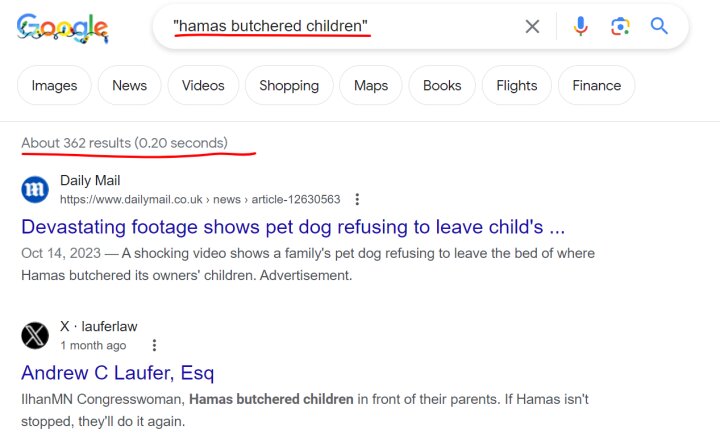
Task: Switch to Images results
Action: [54, 85]
